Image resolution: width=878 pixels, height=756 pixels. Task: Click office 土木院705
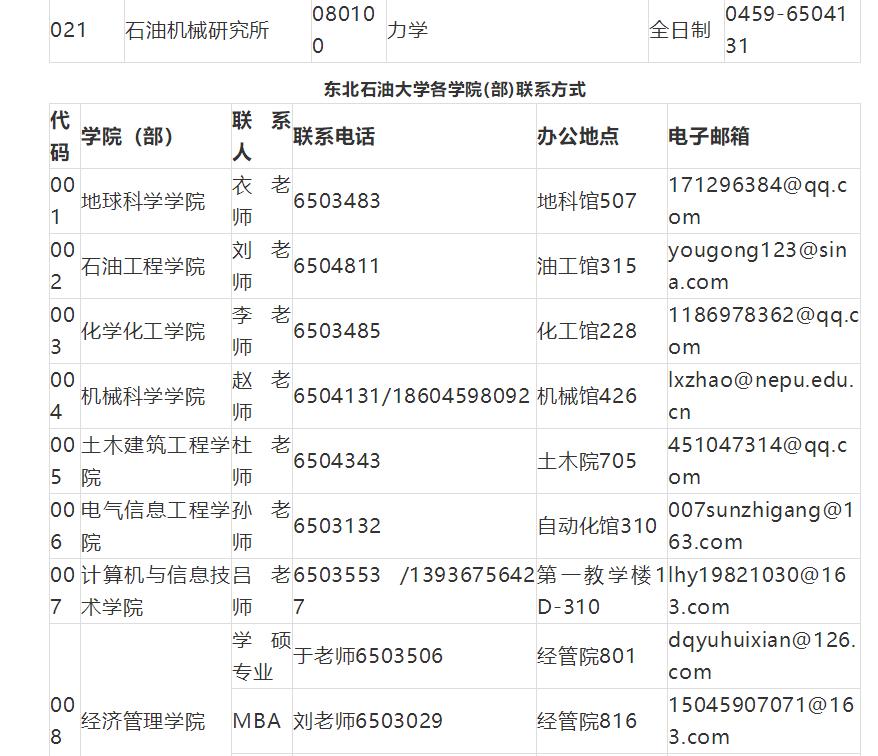coord(587,461)
